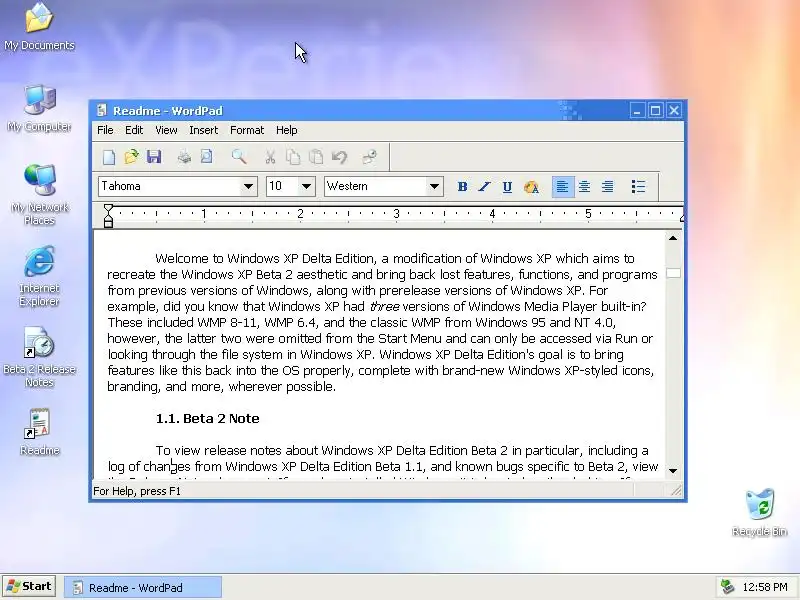
Task: Click the italic word "three" in text
Action: click(384, 307)
